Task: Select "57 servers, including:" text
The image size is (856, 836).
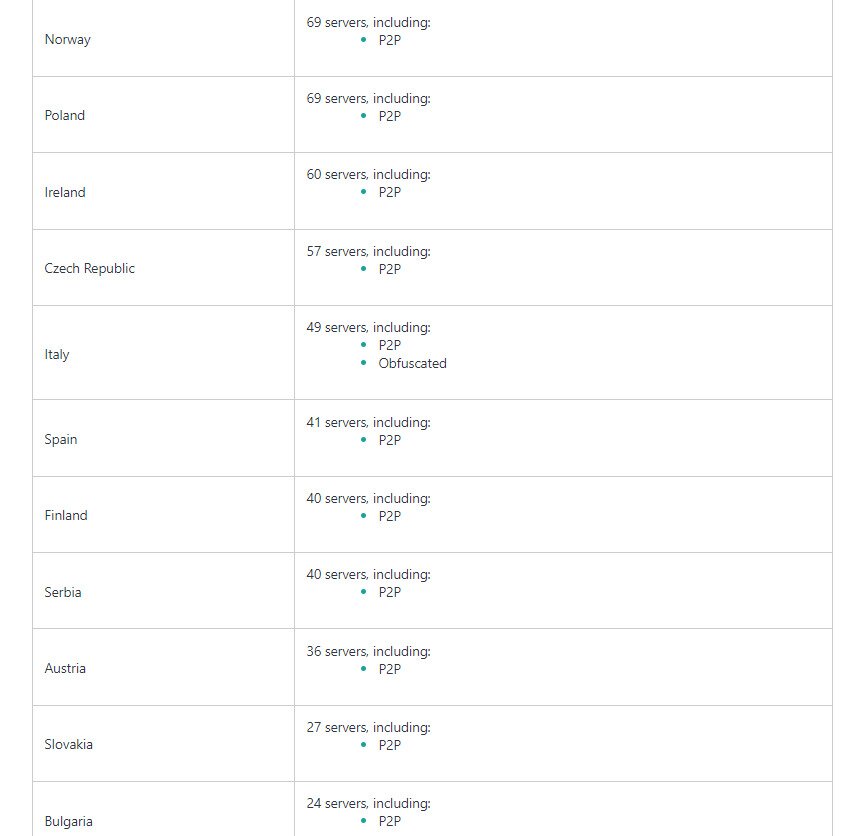Action: (368, 251)
